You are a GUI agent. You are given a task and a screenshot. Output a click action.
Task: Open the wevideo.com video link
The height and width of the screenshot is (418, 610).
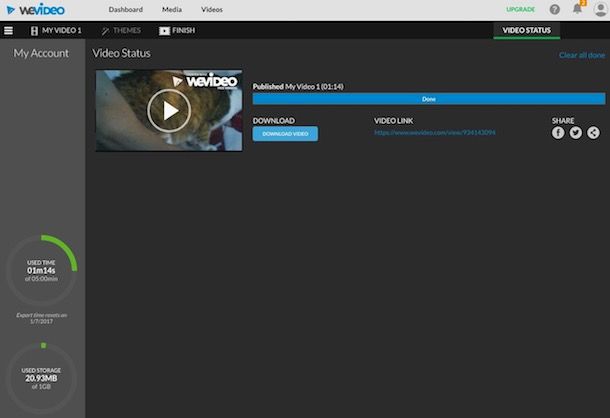pos(435,133)
